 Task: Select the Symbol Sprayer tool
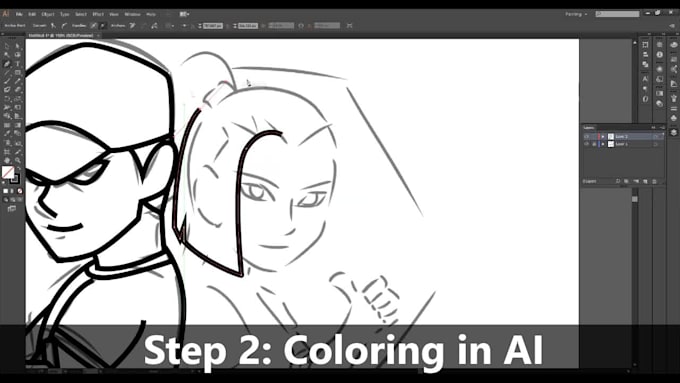(7, 143)
